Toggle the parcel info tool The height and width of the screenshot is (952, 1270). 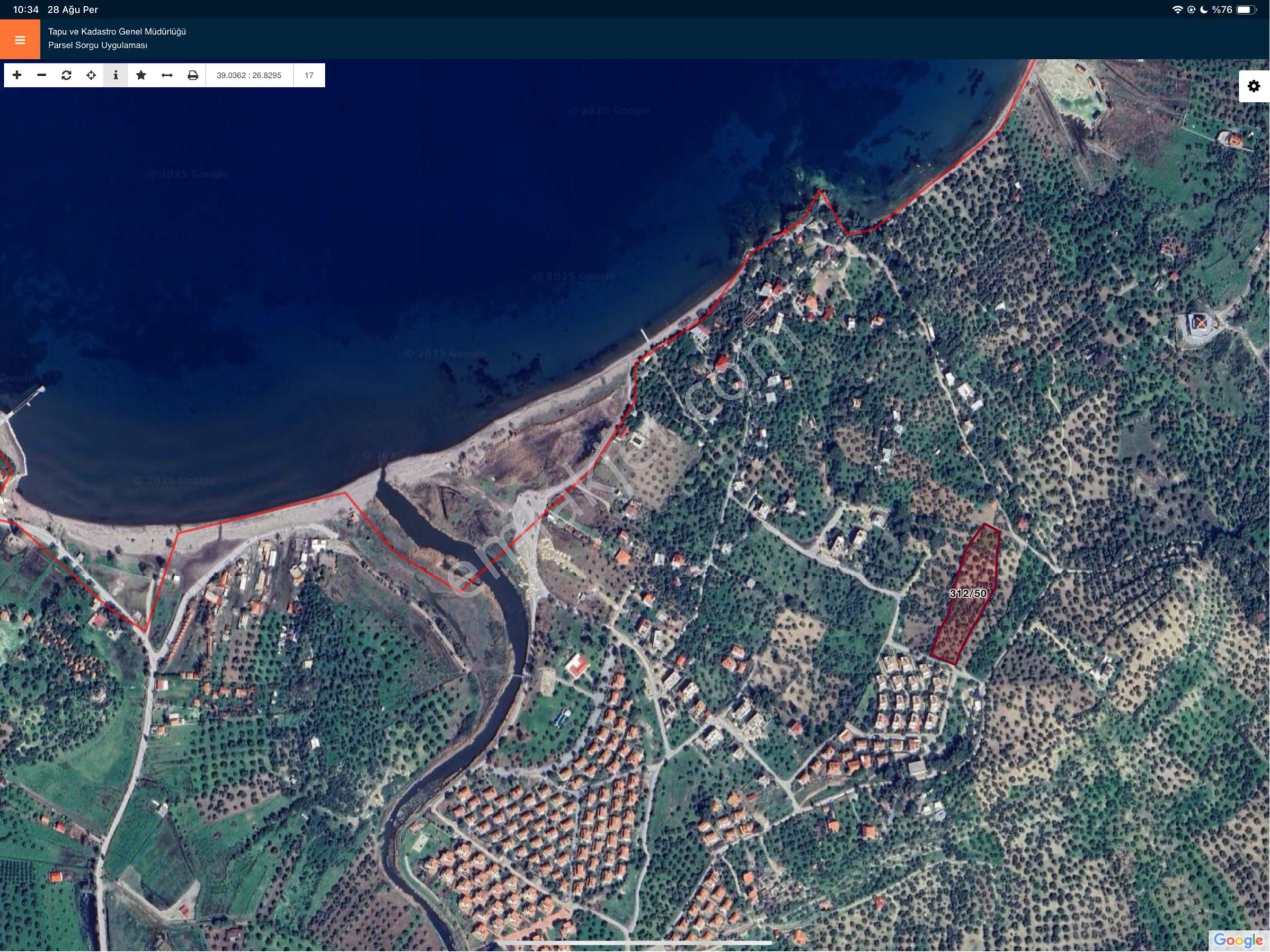116,75
